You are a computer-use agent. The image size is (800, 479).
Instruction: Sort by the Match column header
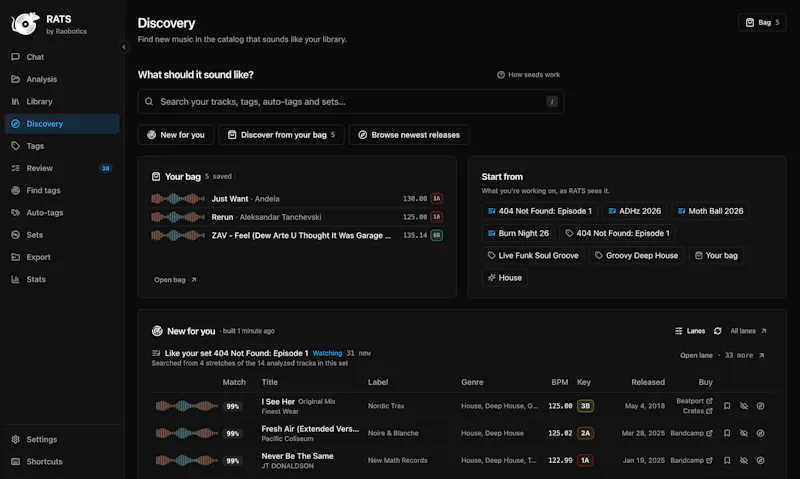coord(234,382)
